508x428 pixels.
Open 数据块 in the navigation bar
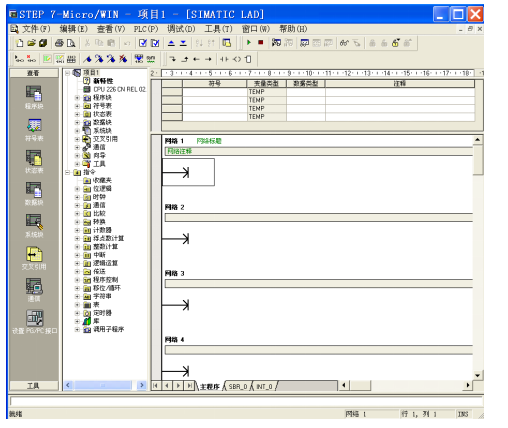click(34, 193)
